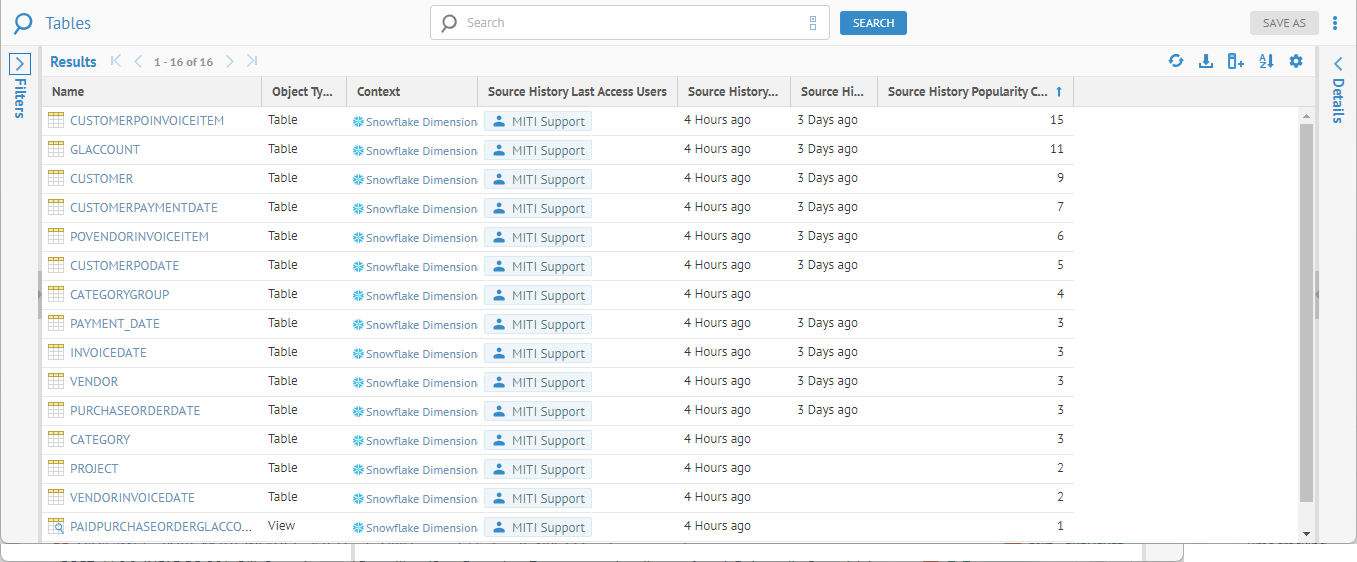Open the GLACCOUNT table link
Viewport: 1357px width, 562px height.
tap(105, 150)
